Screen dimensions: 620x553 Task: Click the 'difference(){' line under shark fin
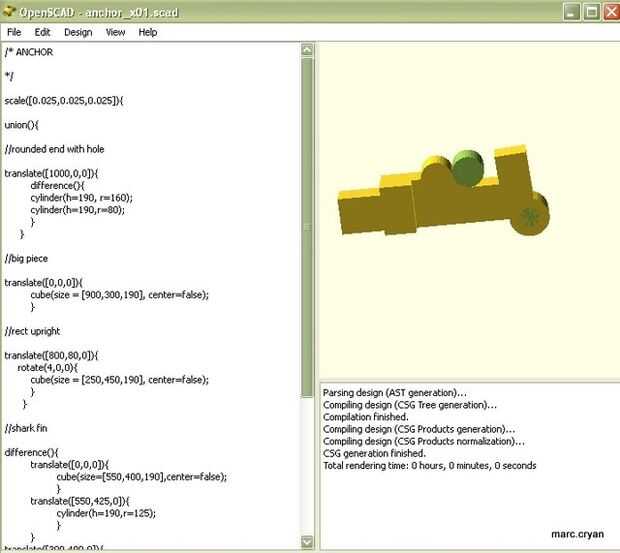(31, 453)
